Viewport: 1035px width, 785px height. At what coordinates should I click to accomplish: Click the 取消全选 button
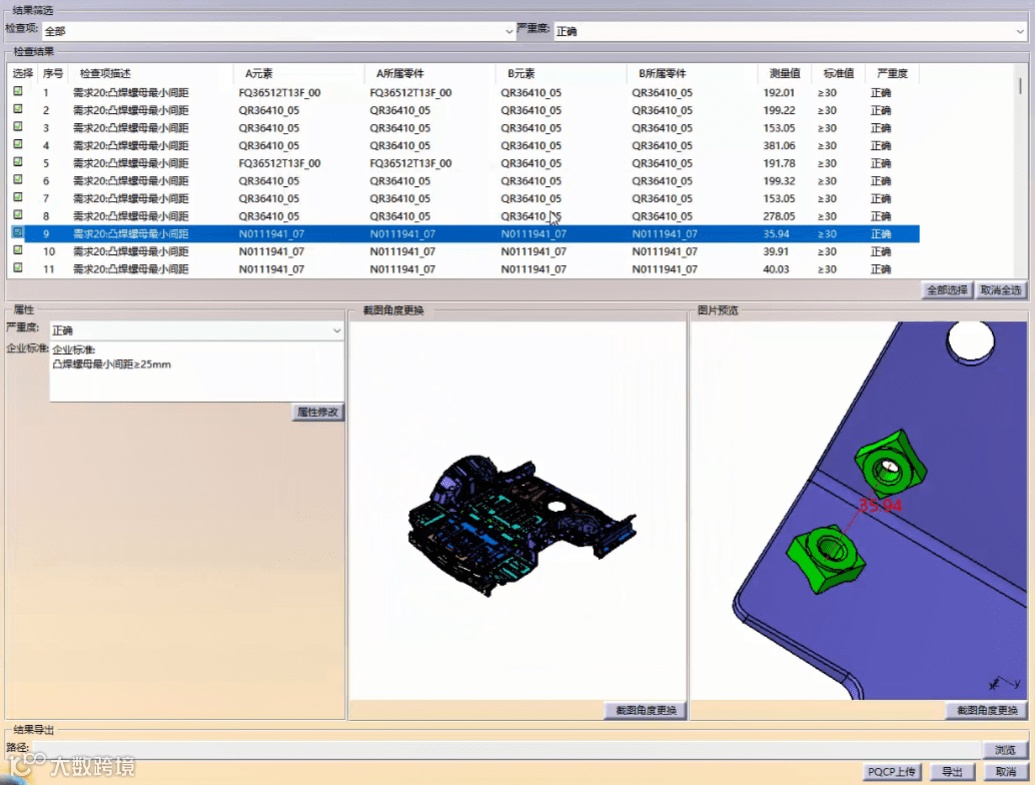(1001, 290)
